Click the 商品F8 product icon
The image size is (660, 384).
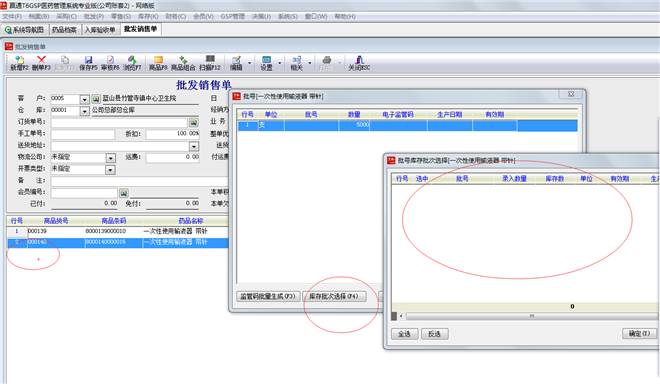(x=158, y=63)
